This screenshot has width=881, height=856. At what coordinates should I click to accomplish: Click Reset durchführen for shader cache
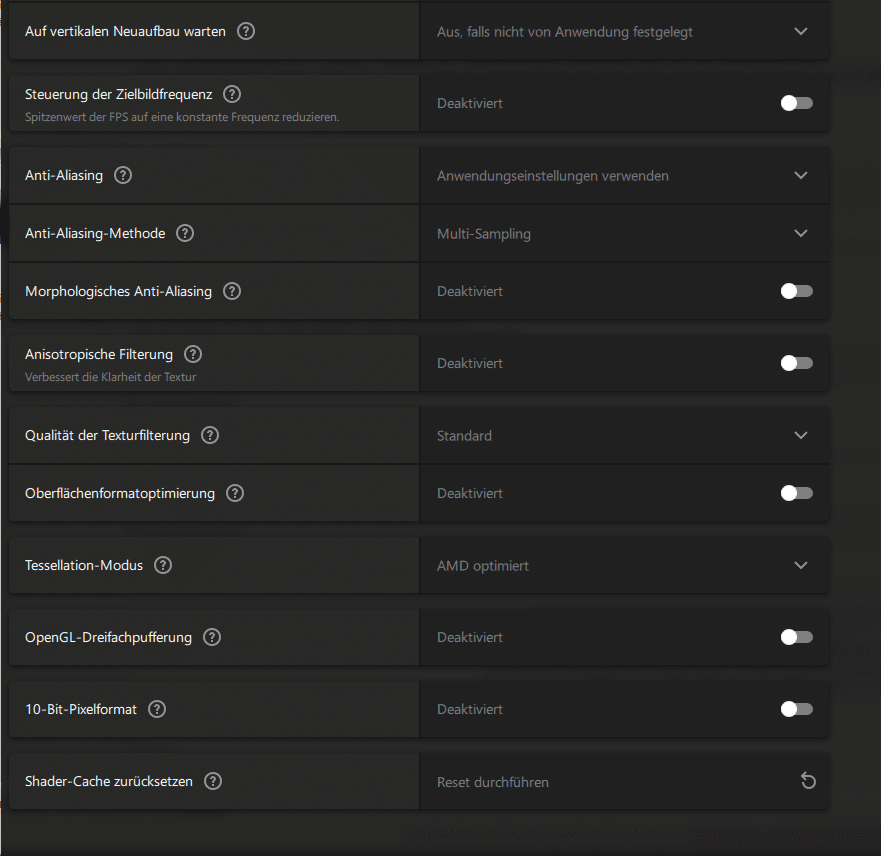(493, 782)
